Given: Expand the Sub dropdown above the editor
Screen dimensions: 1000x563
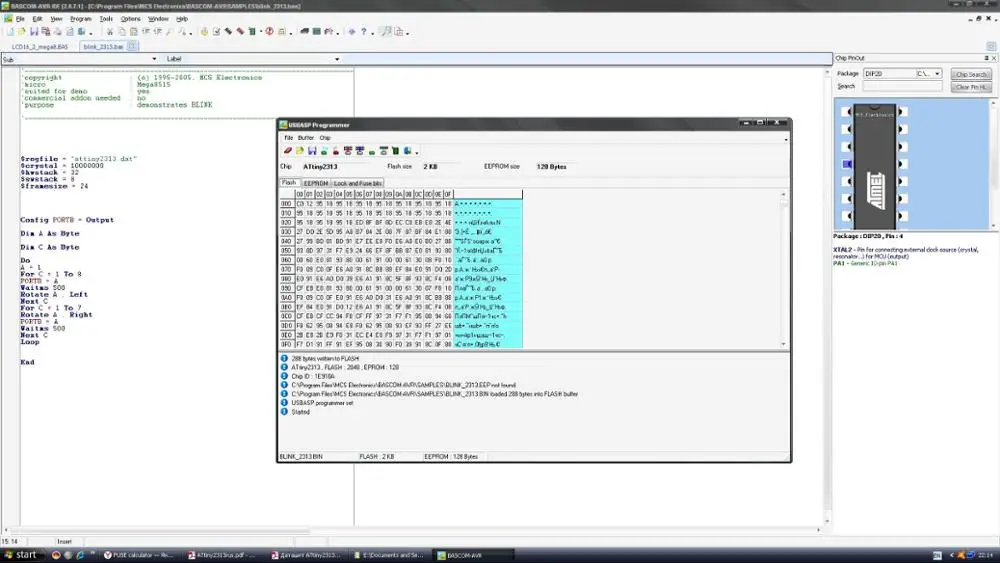Looking at the screenshot, I should (x=154, y=59).
